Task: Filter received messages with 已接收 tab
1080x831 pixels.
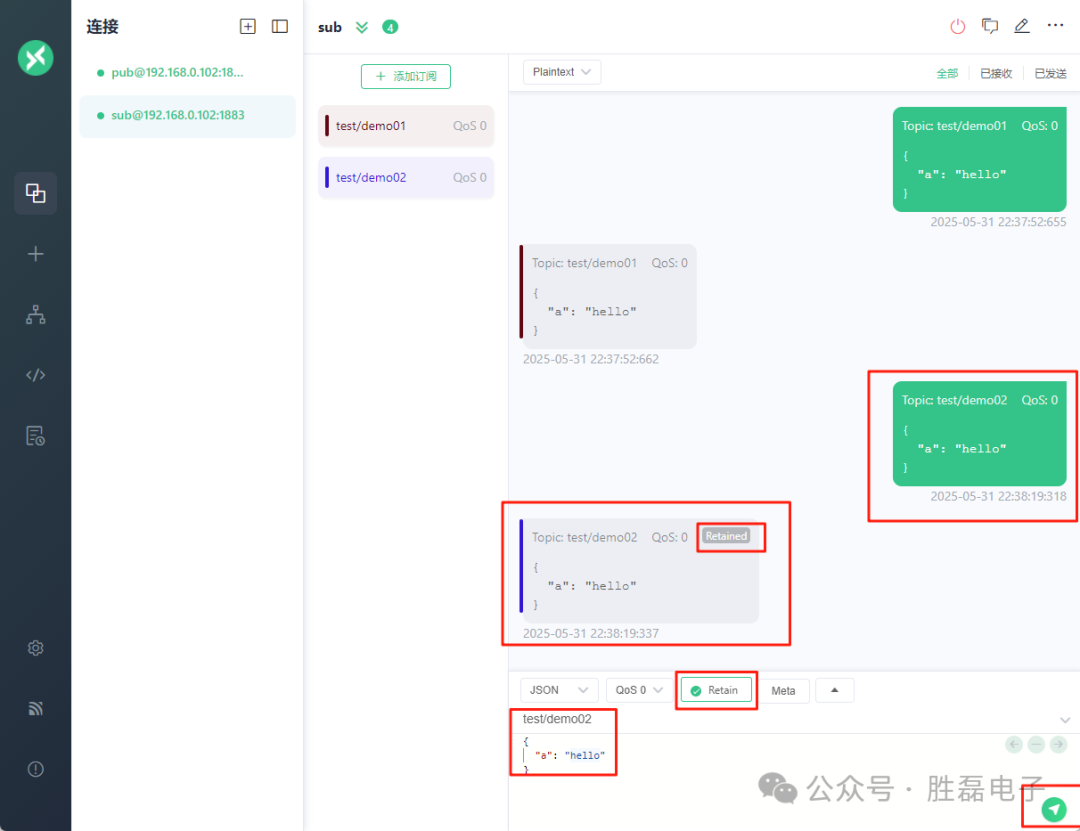Action: (x=996, y=73)
